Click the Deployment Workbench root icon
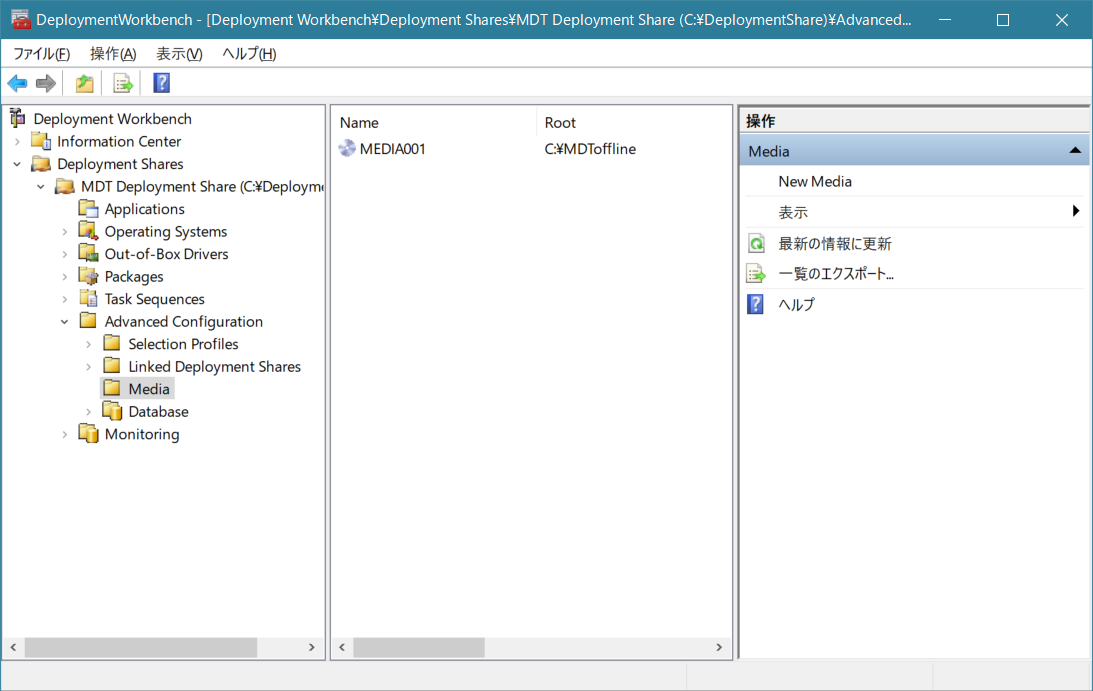Image resolution: width=1093 pixels, height=691 pixels. pyautogui.click(x=17, y=119)
